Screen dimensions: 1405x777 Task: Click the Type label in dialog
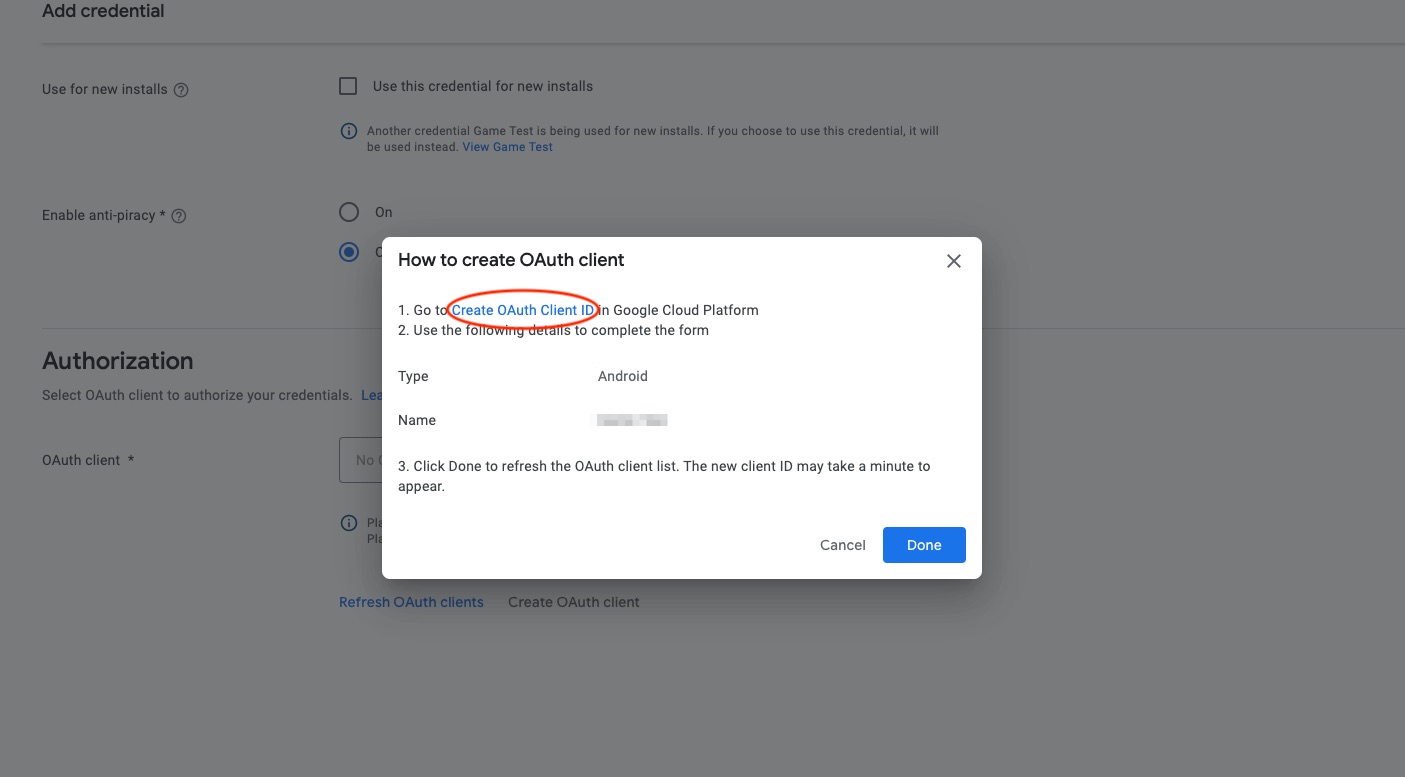click(413, 376)
